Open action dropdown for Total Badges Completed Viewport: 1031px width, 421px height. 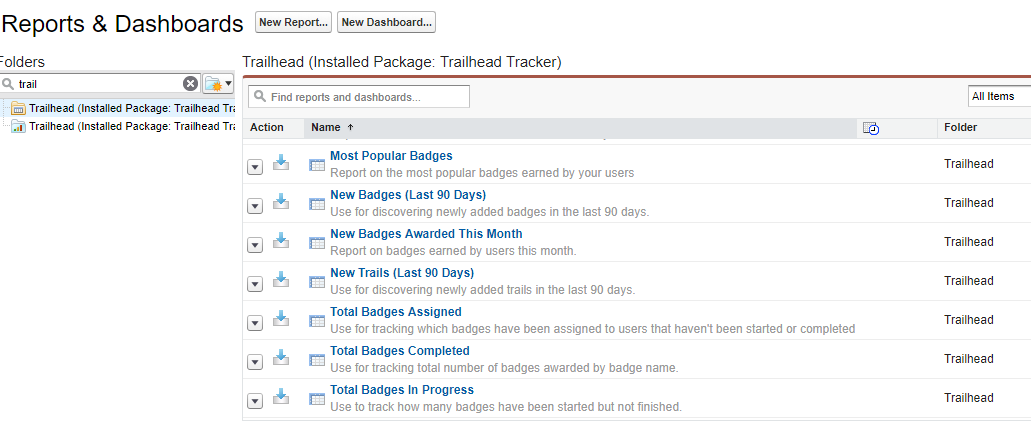[255, 361]
